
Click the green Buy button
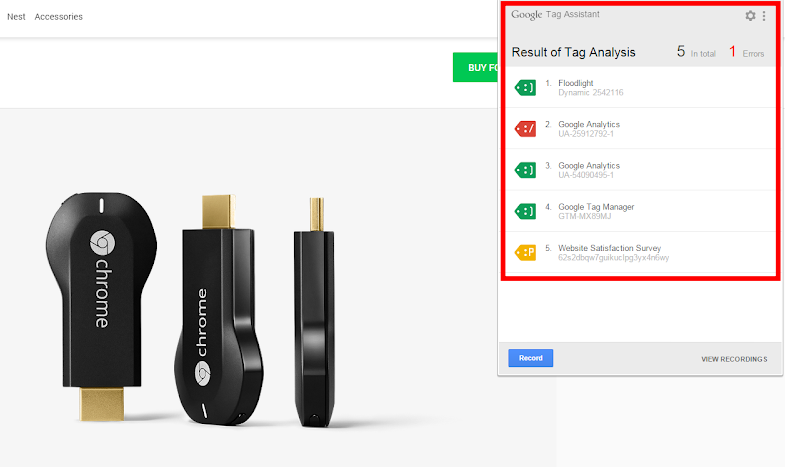[x=475, y=68]
